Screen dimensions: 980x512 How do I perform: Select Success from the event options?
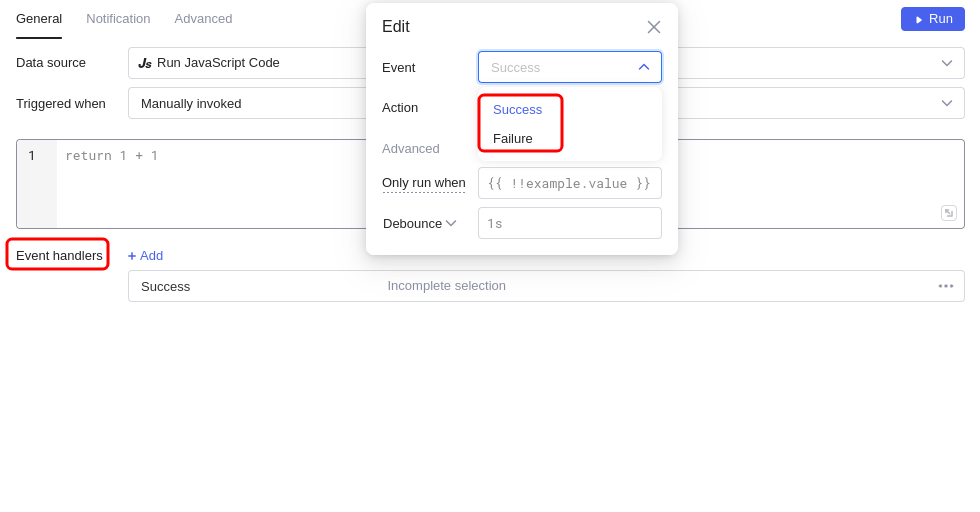coord(518,110)
